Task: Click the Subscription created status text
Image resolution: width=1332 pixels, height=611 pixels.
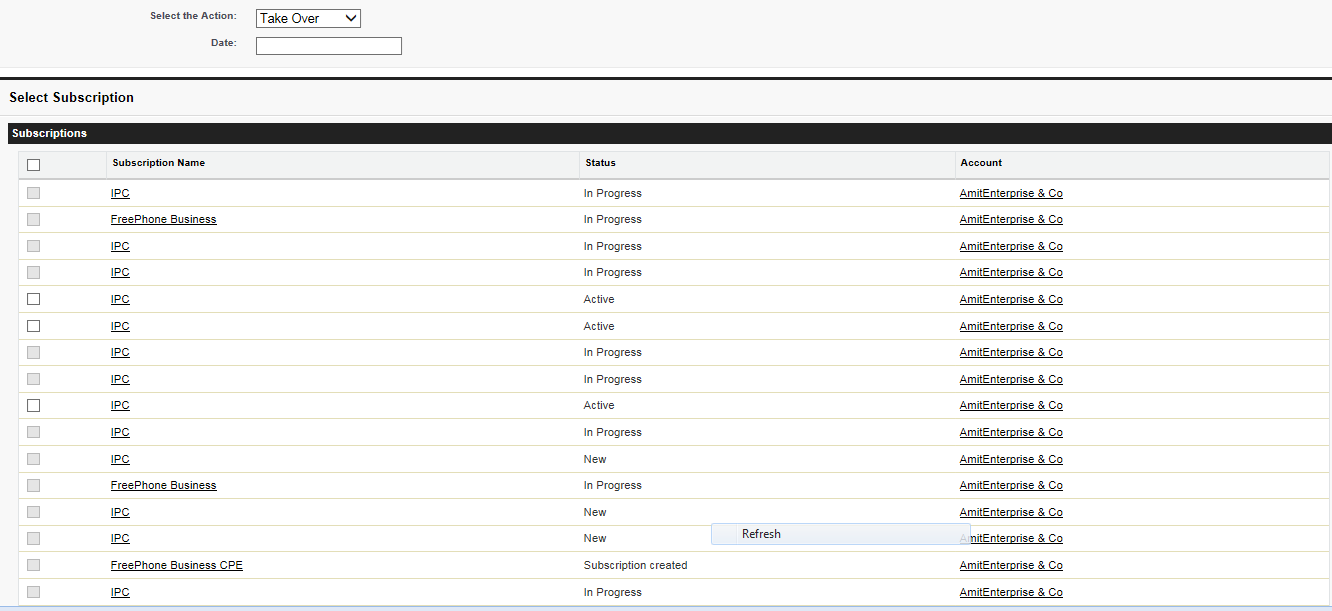Action: pos(635,565)
